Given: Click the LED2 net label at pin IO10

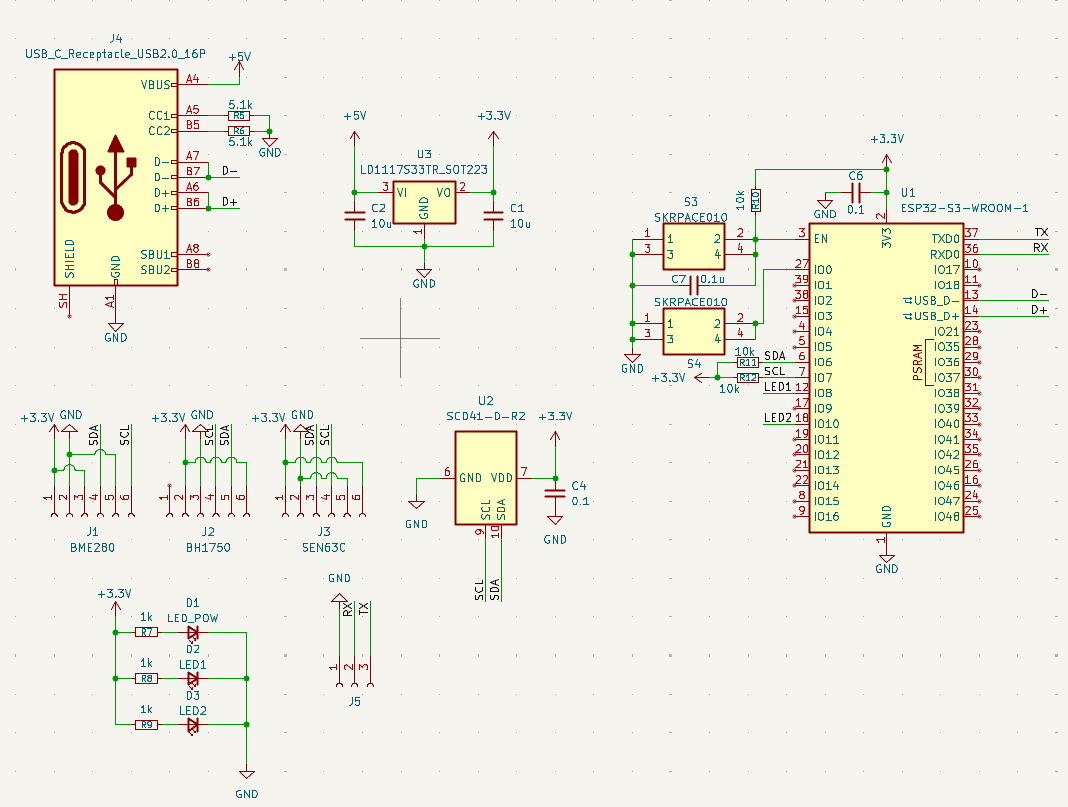Looking at the screenshot, I should [778, 417].
